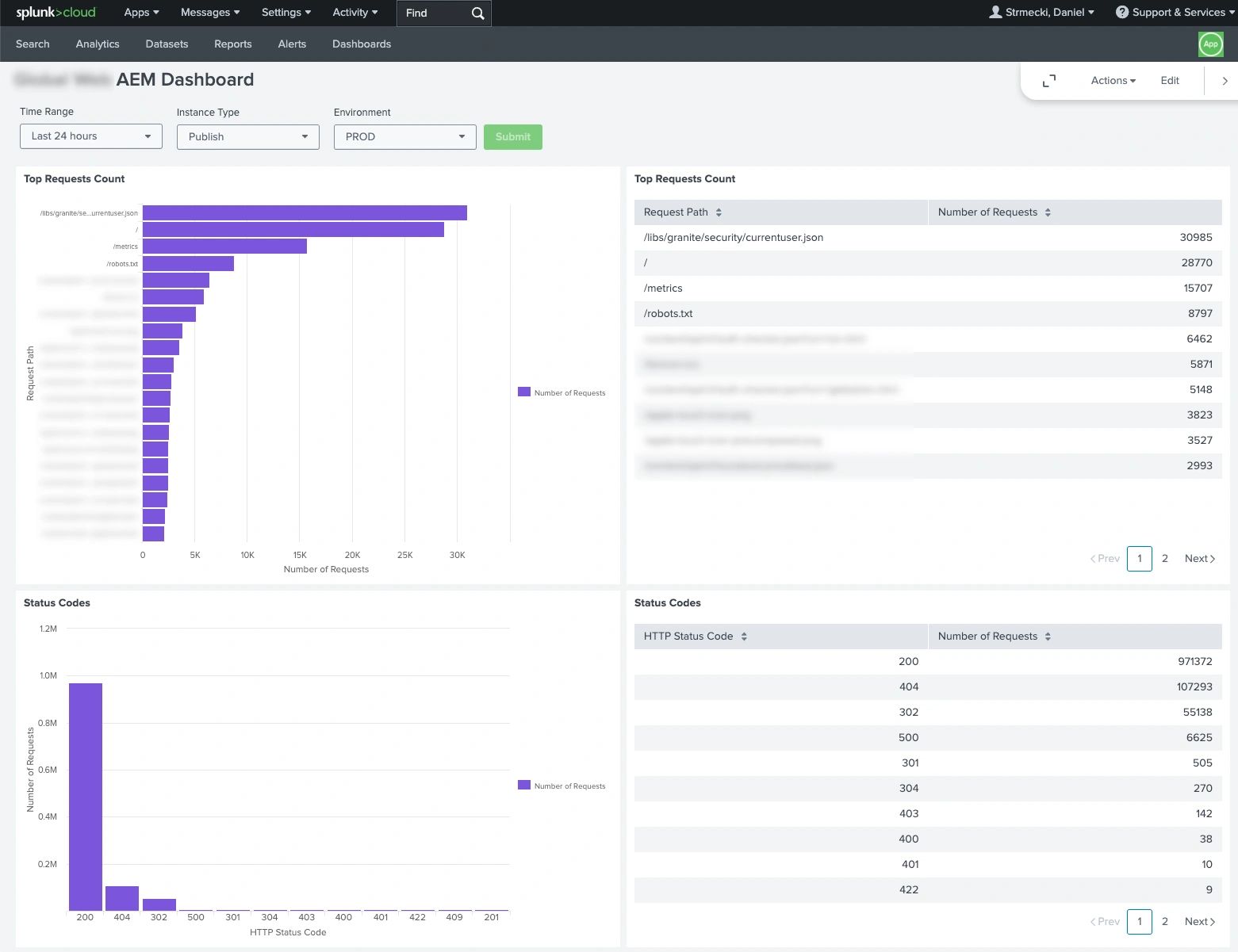Sort the Number of Requests column
This screenshot has width=1238, height=952.
[1048, 212]
